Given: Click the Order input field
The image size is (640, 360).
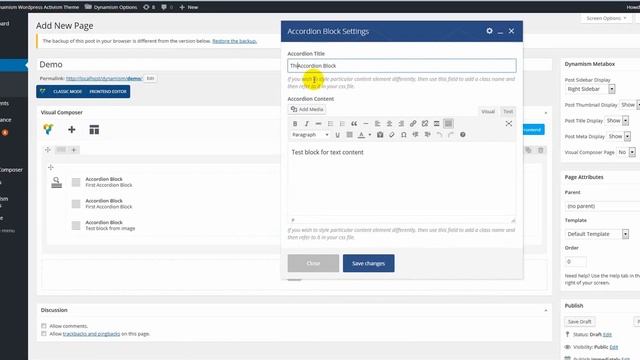Looking at the screenshot, I should [576, 261].
